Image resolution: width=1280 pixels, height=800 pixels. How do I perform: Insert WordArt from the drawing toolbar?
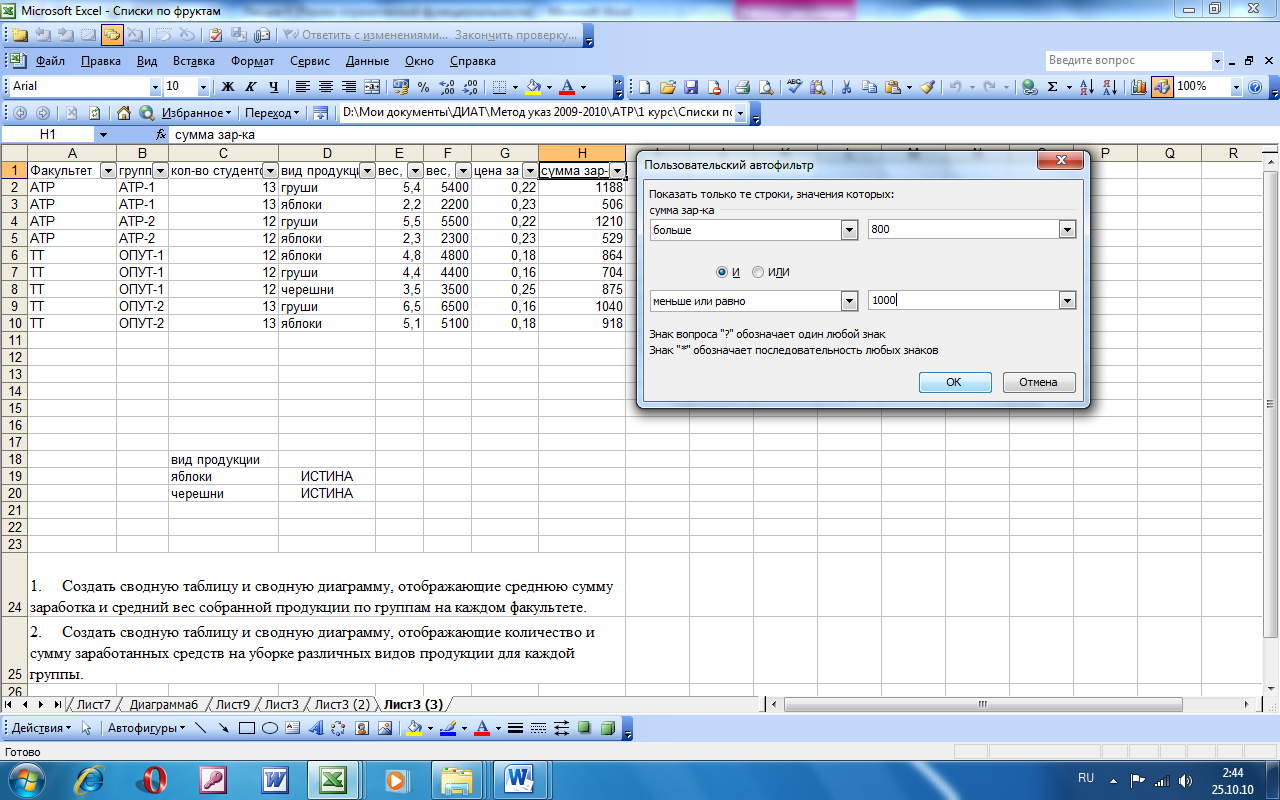click(x=315, y=728)
